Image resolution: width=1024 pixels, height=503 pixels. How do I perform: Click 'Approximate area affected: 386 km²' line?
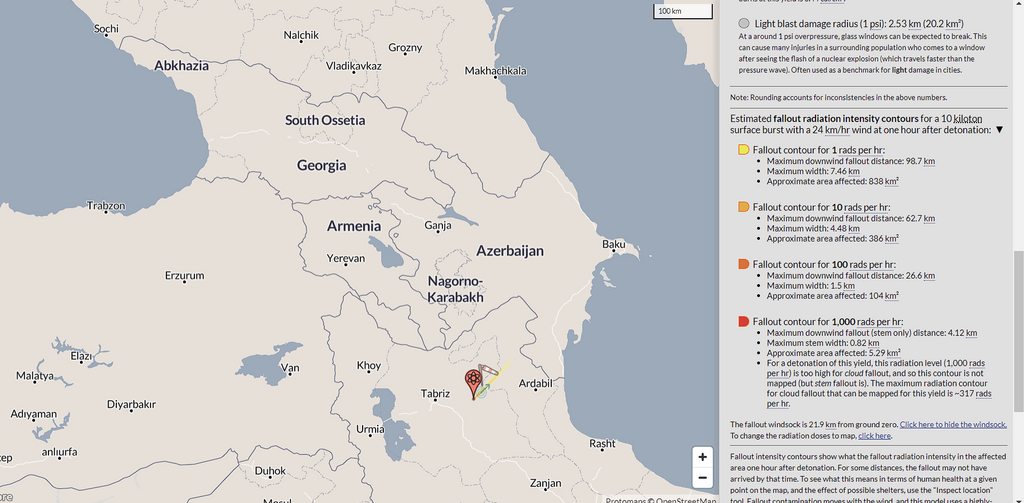coord(833,239)
